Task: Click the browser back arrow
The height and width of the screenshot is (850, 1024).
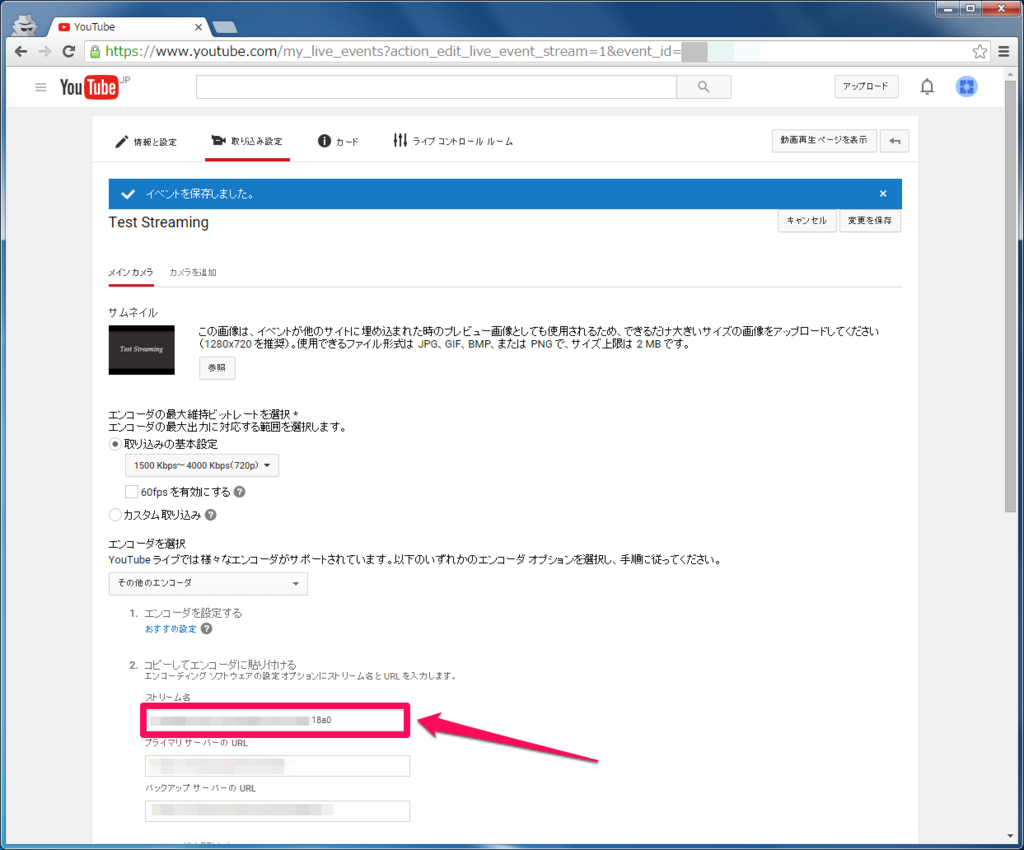Action: point(21,51)
